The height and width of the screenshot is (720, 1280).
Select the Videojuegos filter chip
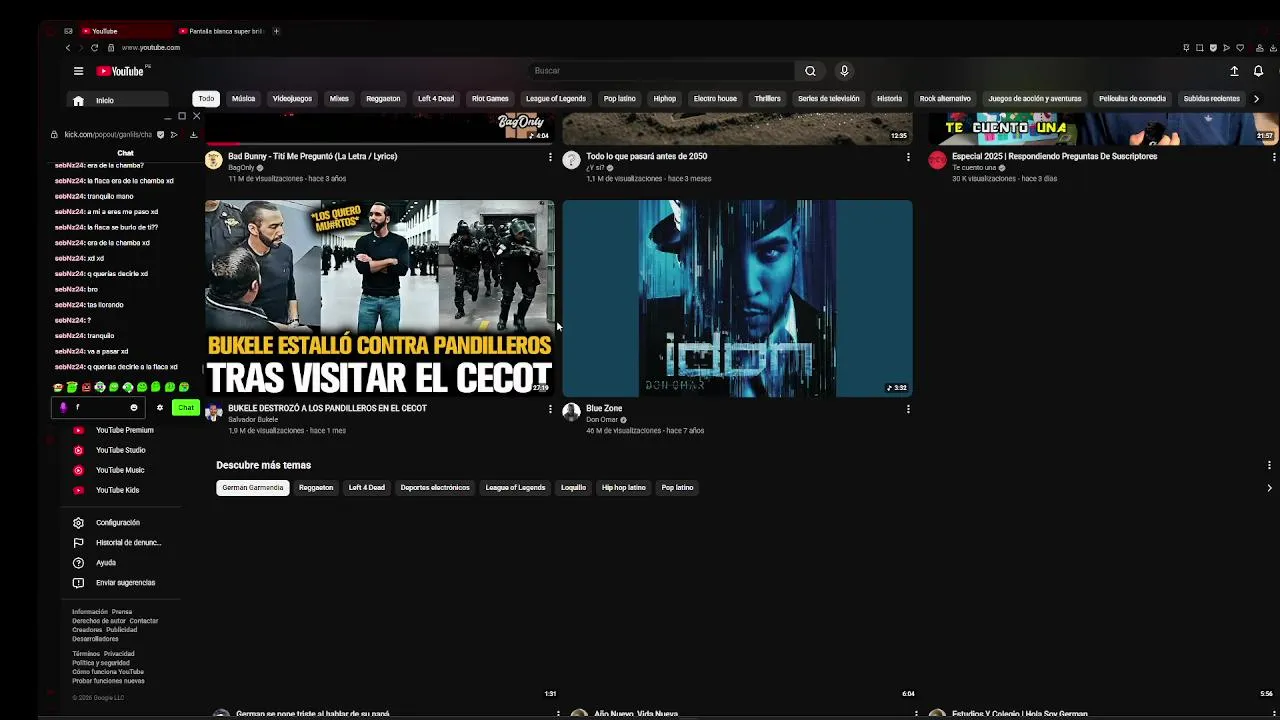(x=292, y=99)
